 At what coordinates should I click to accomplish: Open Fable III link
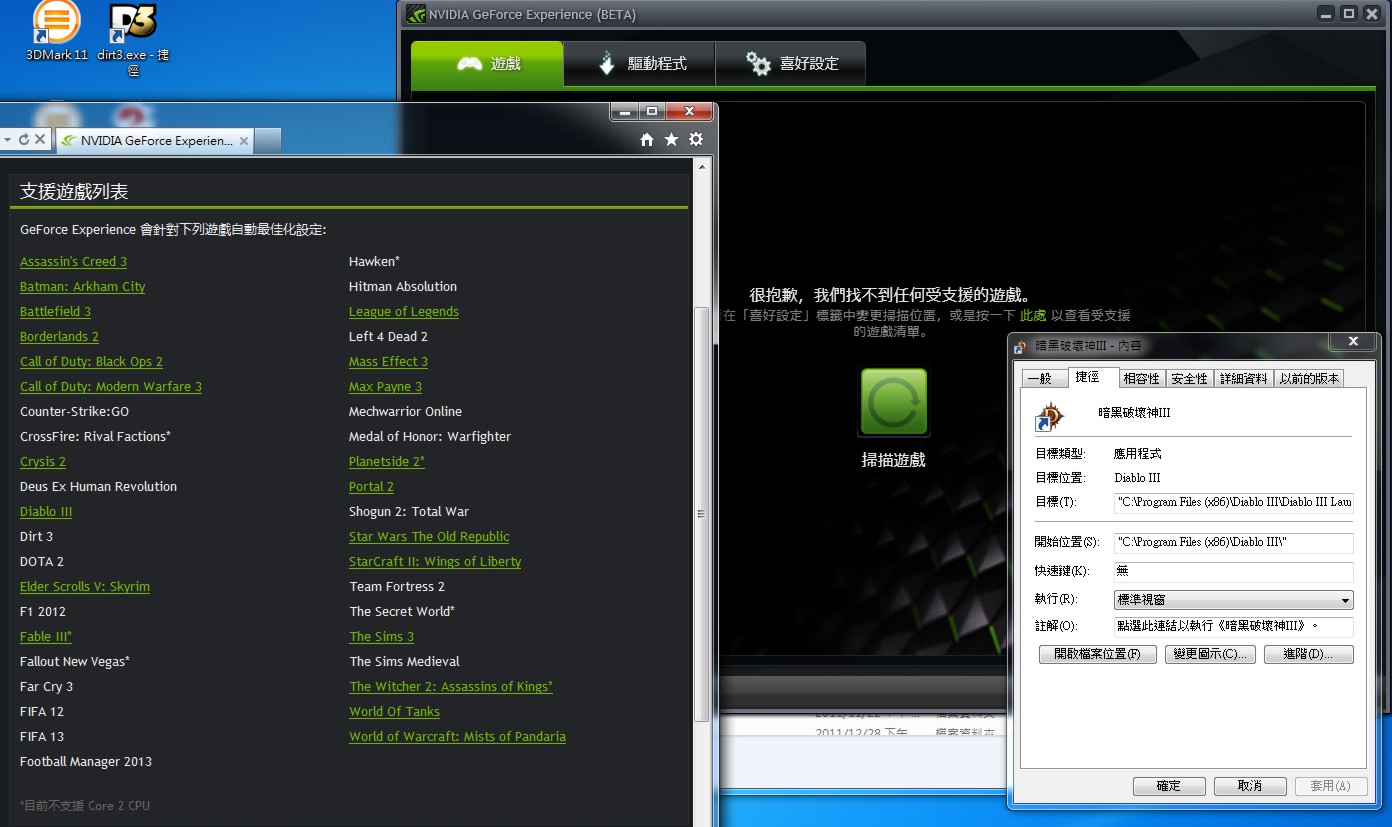46,637
